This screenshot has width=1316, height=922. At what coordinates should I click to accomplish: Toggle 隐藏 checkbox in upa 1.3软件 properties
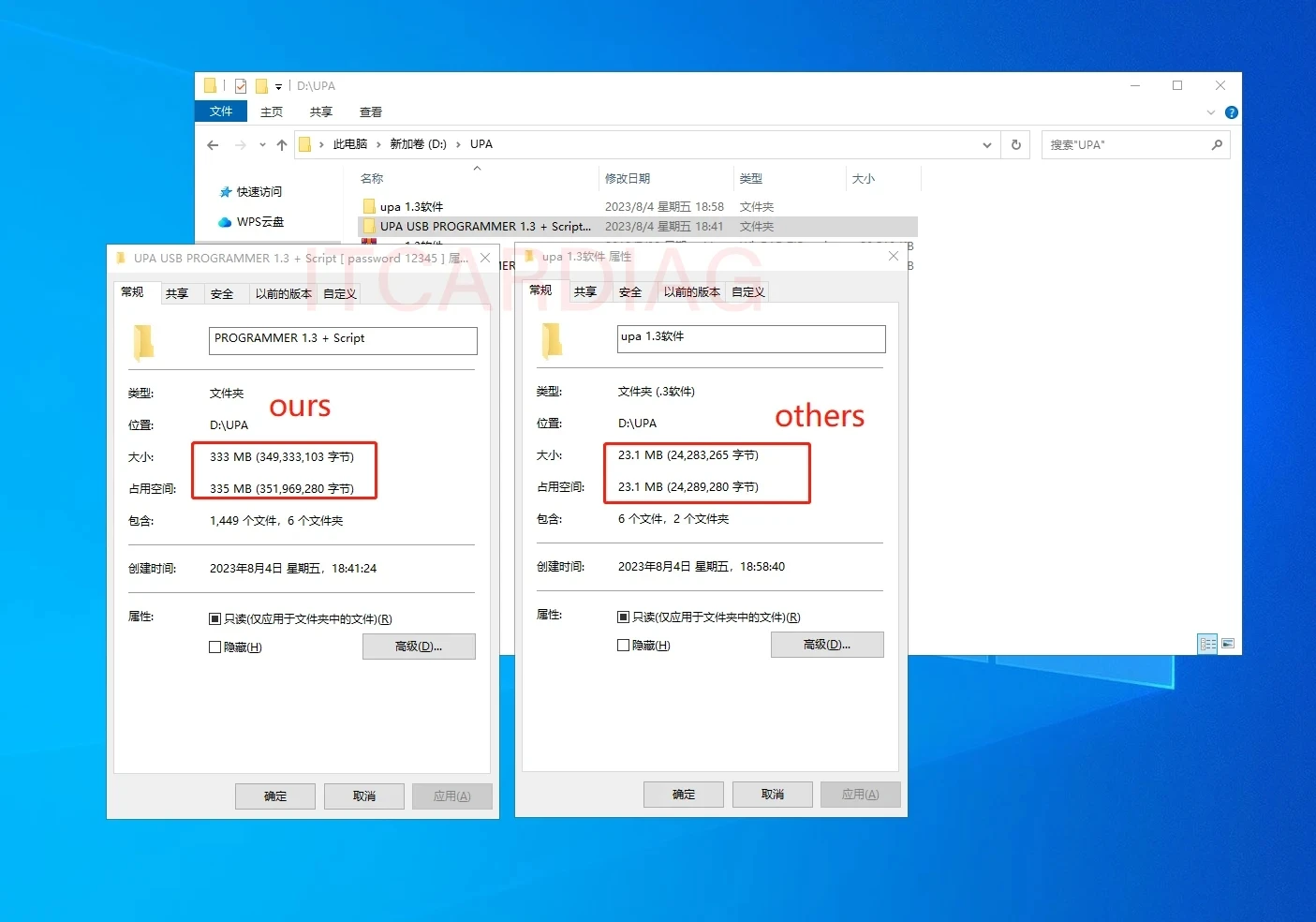coord(624,646)
